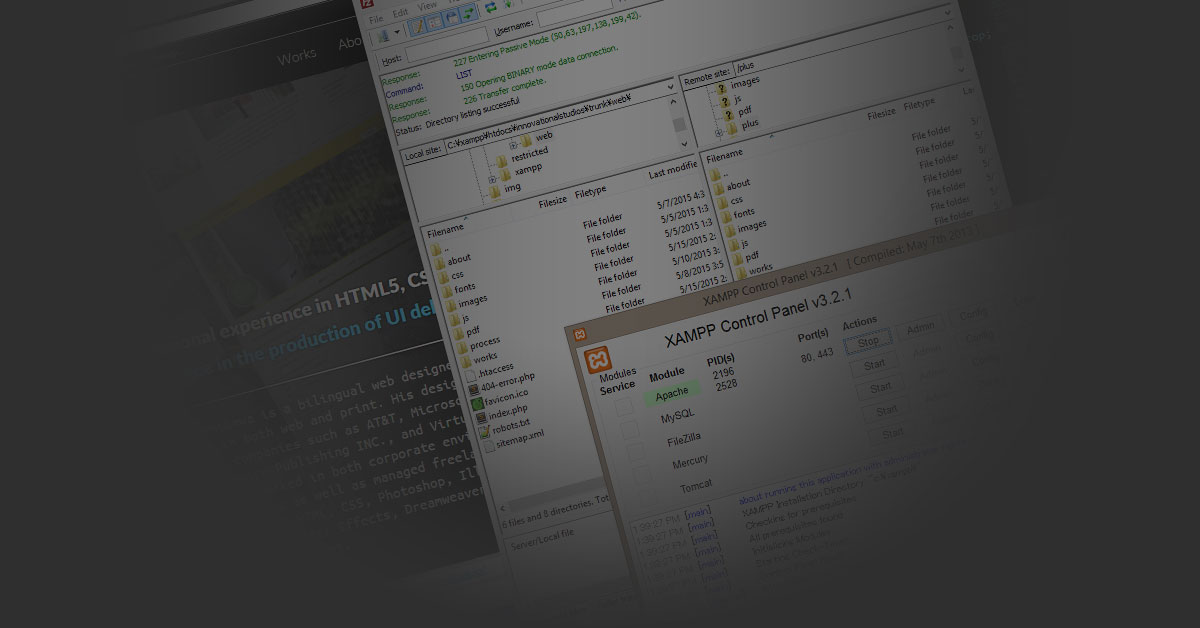1200x628 pixels.
Task: Start the MySQL module in XAMPP
Action: point(874,366)
